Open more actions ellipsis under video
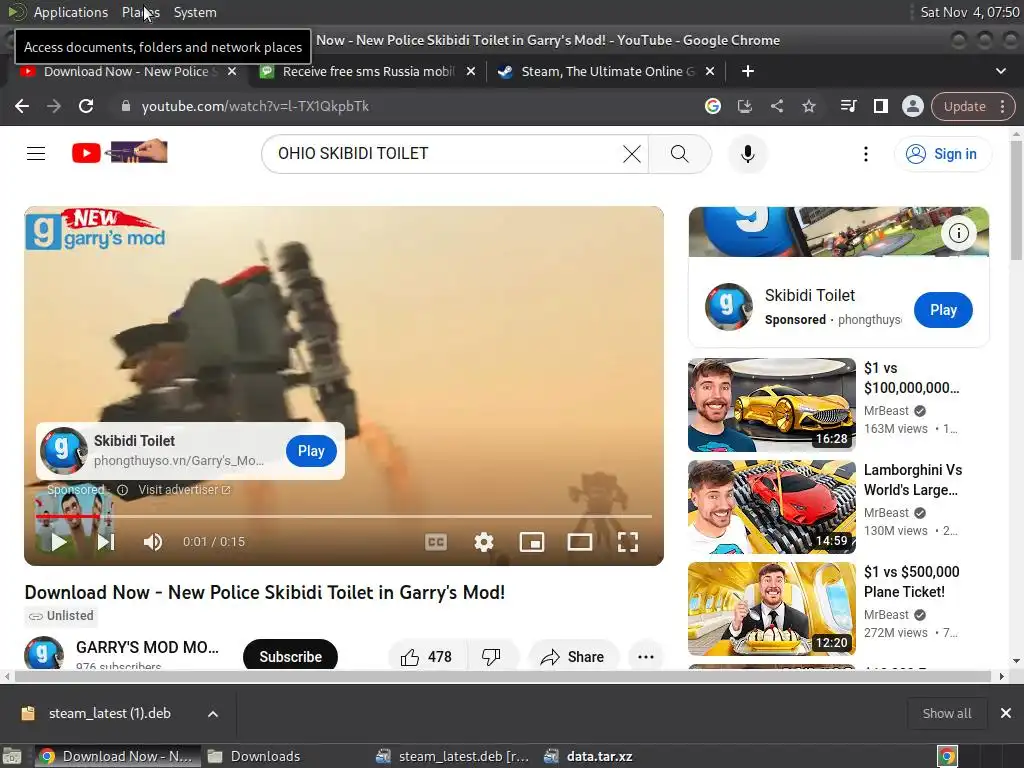The image size is (1024, 768). [x=645, y=657]
